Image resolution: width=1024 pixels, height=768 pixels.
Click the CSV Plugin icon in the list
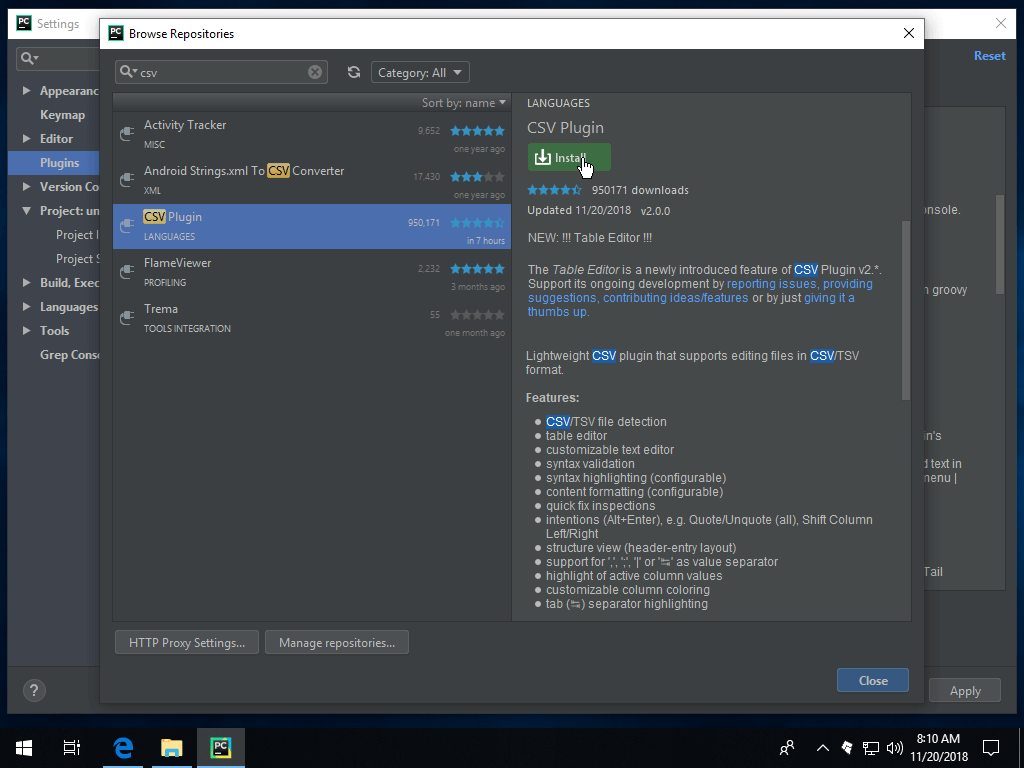coord(127,224)
